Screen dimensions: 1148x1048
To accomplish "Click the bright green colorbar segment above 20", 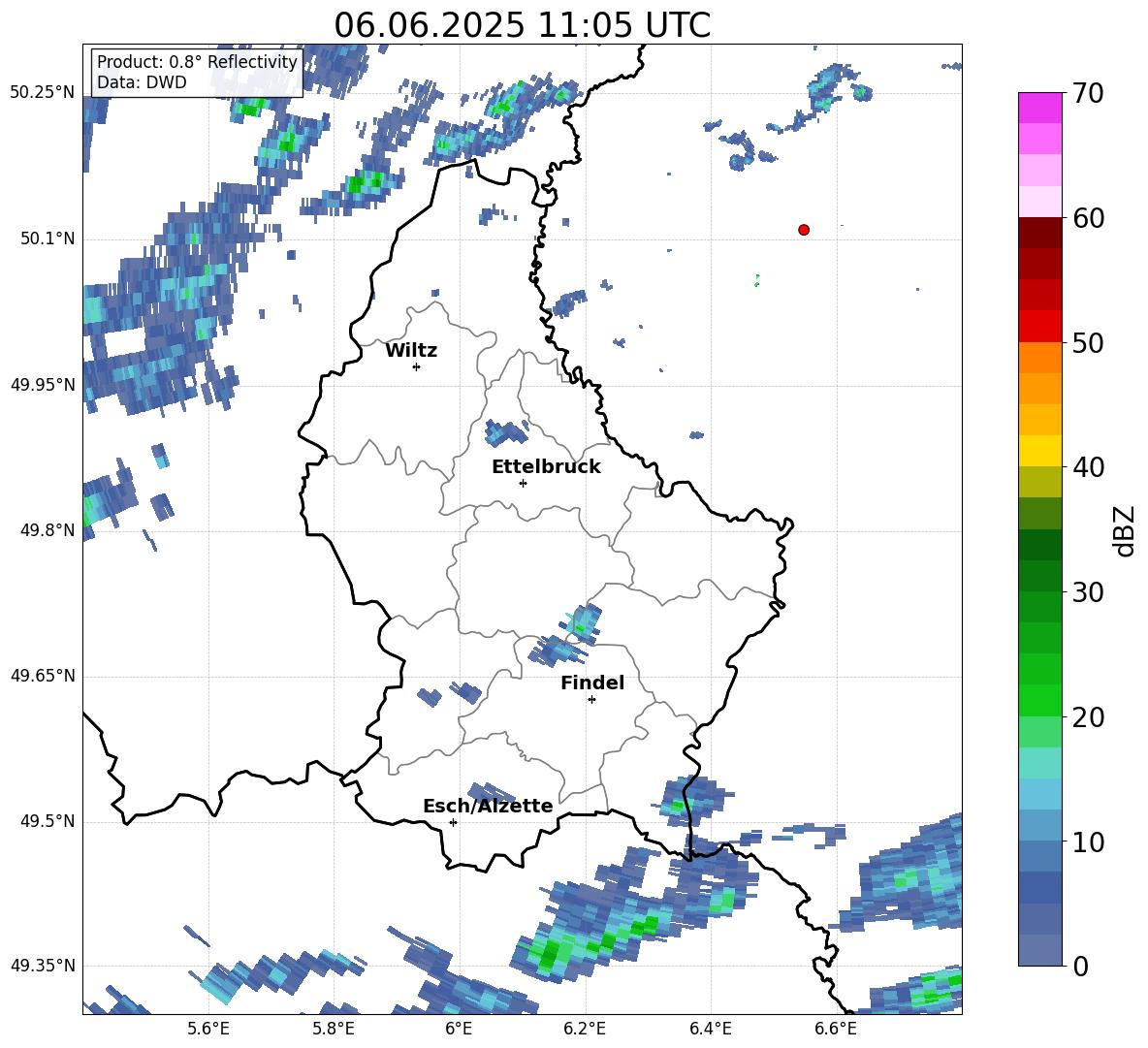I will 1039,700.
